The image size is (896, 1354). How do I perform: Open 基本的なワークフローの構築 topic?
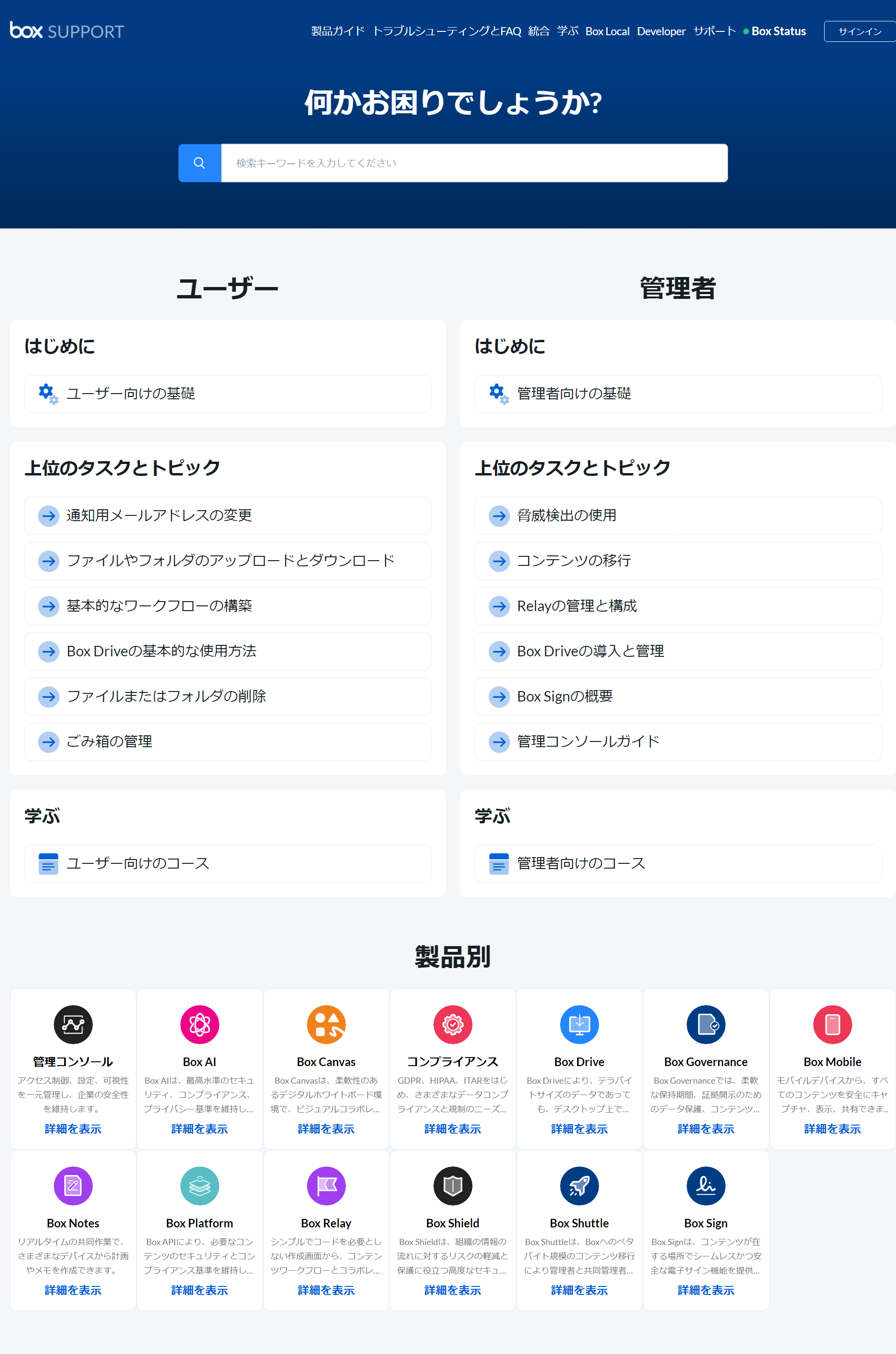tap(227, 606)
